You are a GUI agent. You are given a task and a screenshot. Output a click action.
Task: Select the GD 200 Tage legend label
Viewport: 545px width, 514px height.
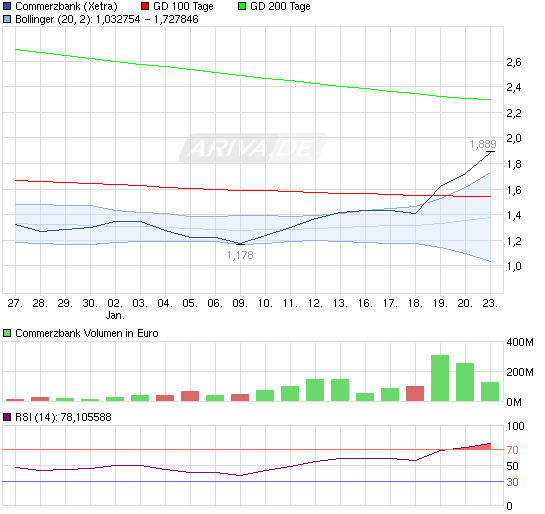pos(280,6)
